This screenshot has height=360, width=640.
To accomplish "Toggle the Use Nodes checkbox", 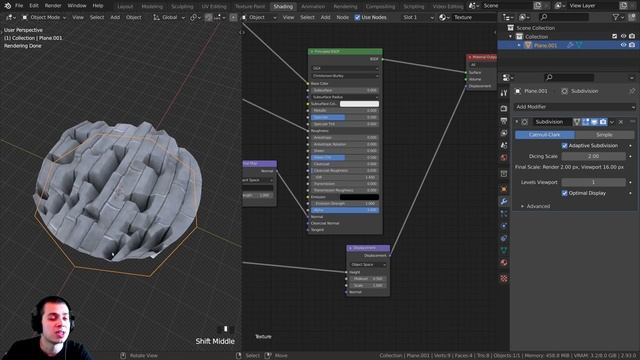I will click(x=357, y=18).
